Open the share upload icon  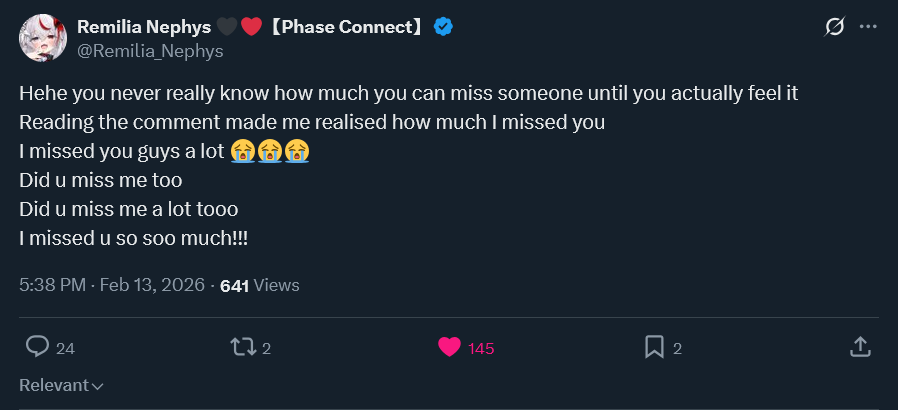coord(860,347)
